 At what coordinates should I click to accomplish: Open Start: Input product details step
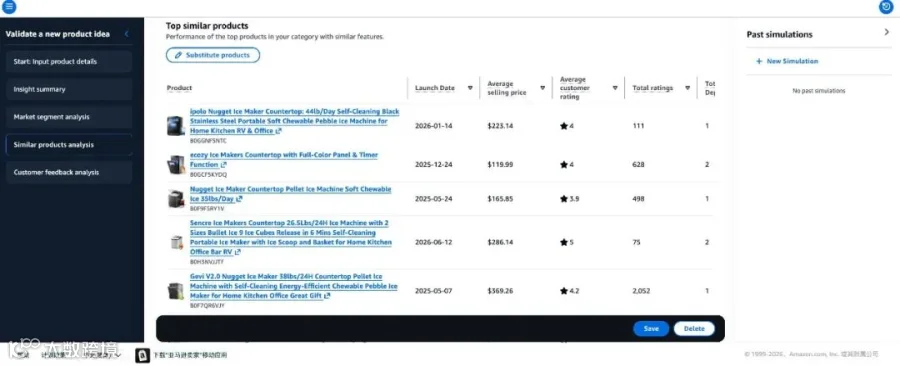[x=69, y=61]
